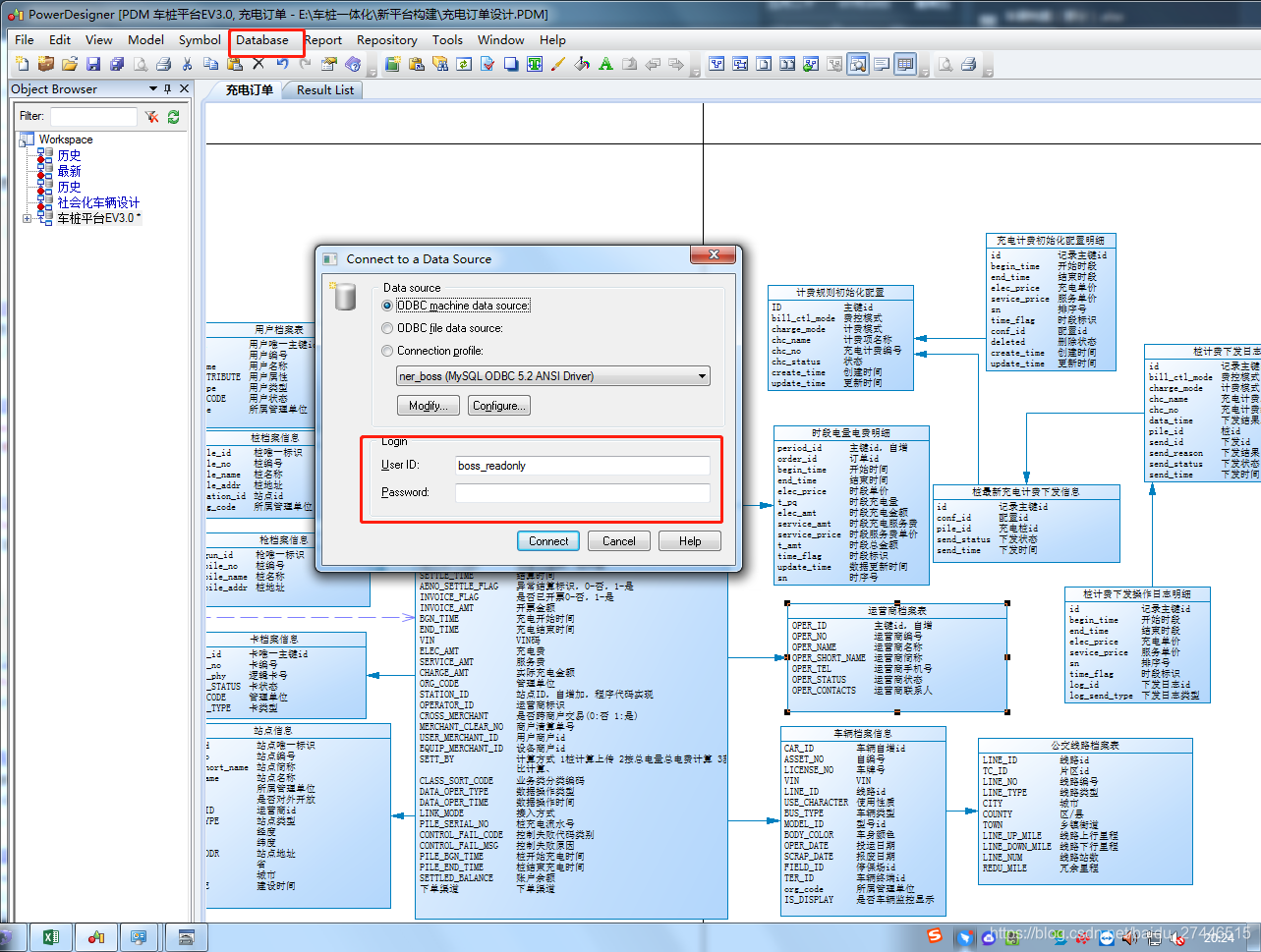Click the Paste clipboard icon
The image size is (1261, 952).
235,64
